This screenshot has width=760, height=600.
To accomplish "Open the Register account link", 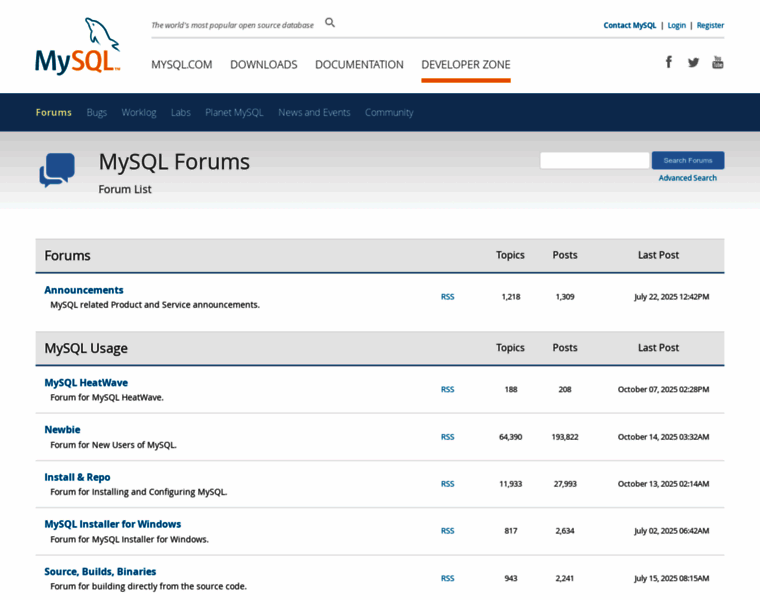I will [710, 25].
